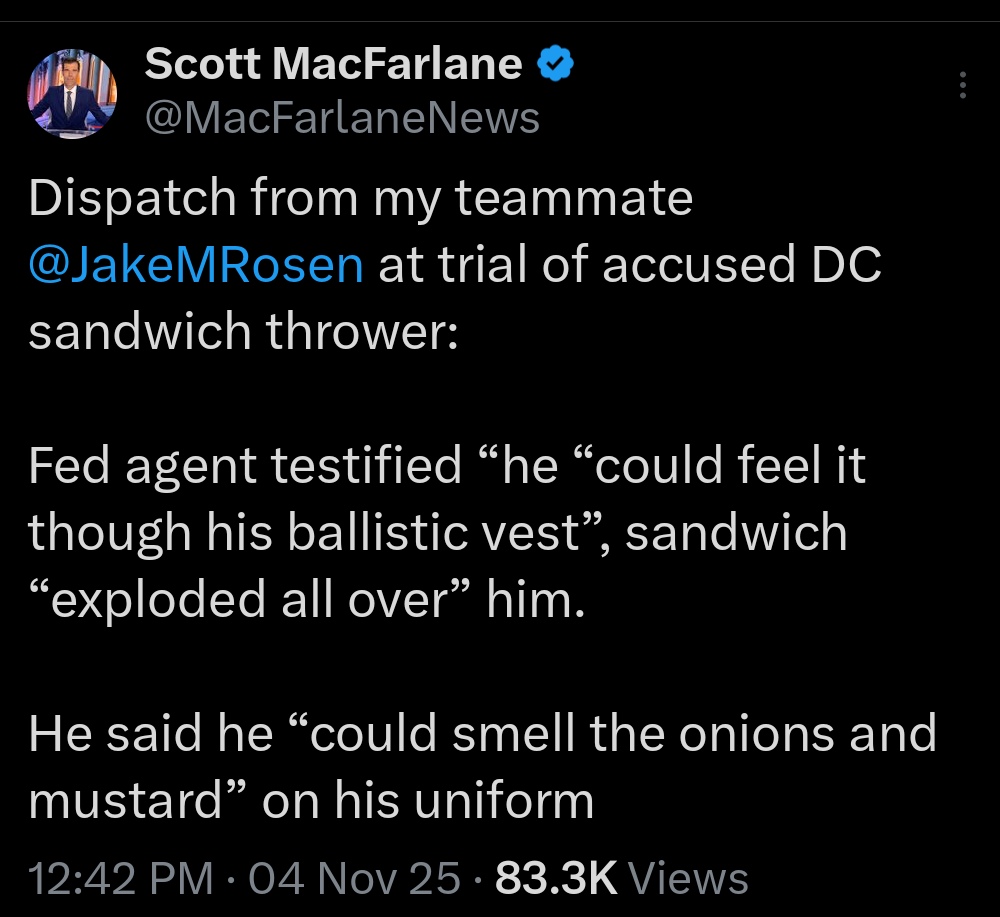Image resolution: width=1000 pixels, height=917 pixels.
Task: Click the 'He said he' sentence start
Action: [x=150, y=734]
